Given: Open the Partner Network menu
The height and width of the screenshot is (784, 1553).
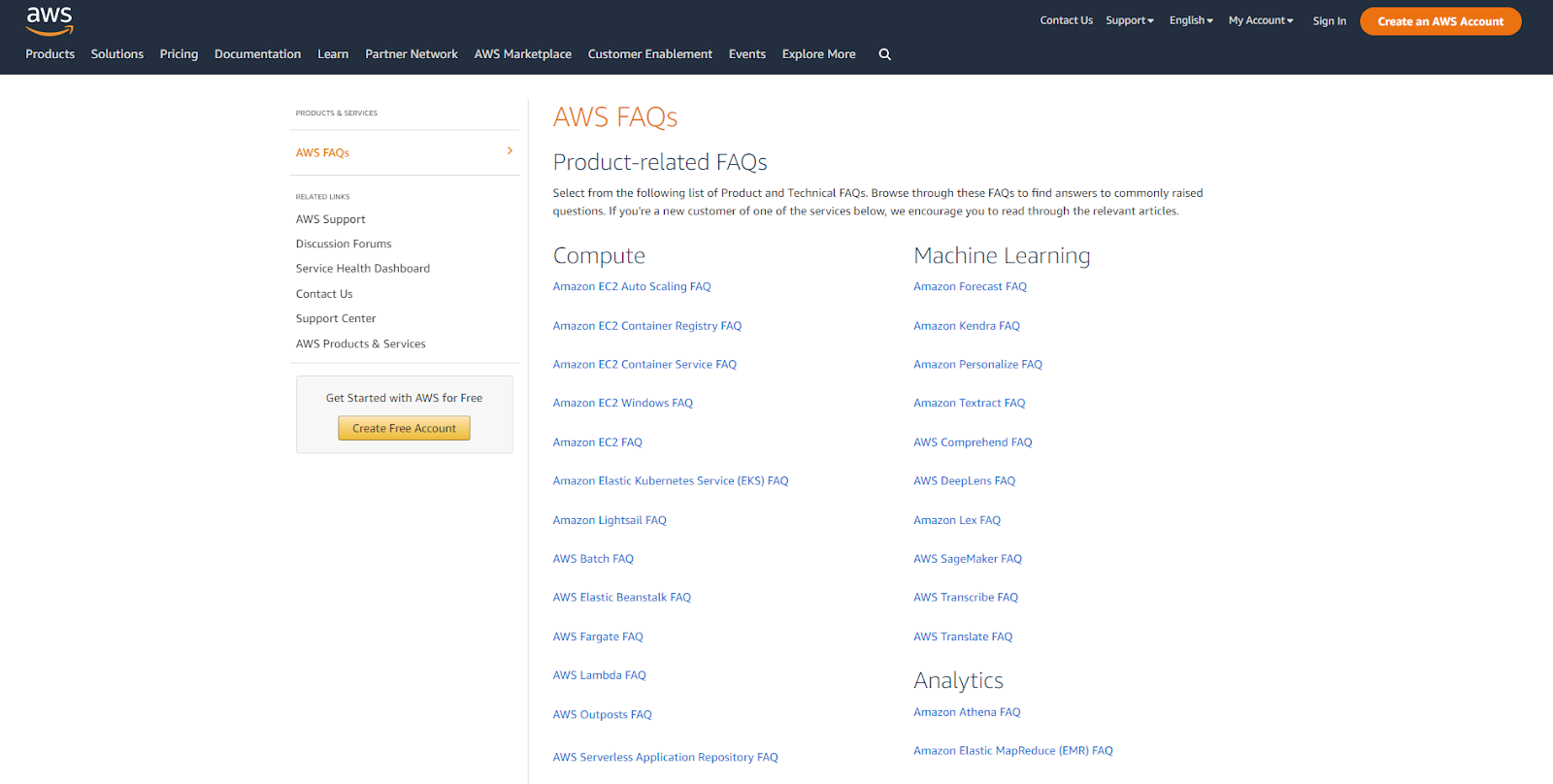Looking at the screenshot, I should 412,54.
